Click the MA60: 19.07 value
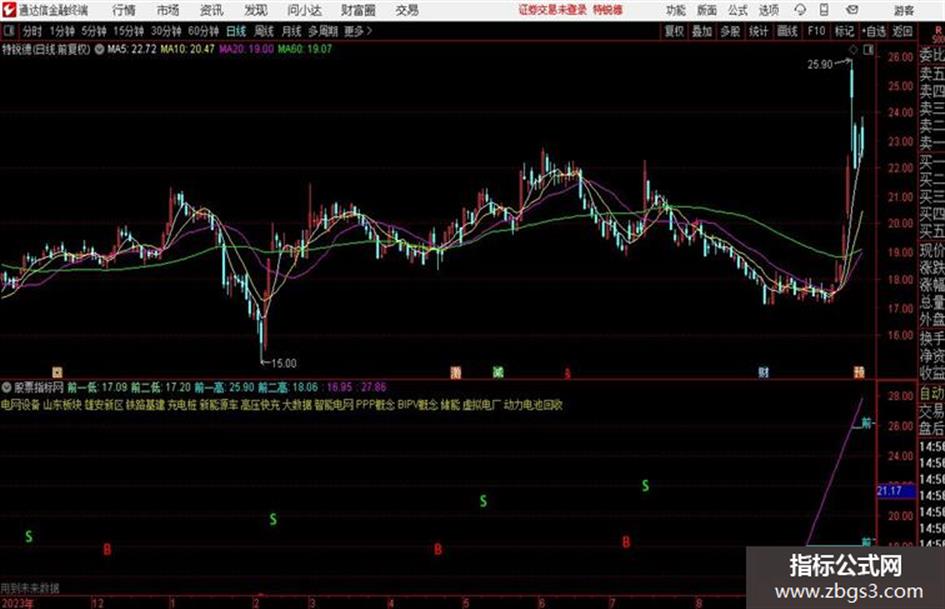The height and width of the screenshot is (609, 945). (304, 49)
